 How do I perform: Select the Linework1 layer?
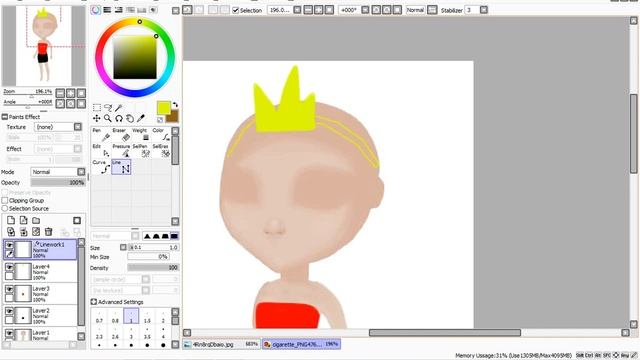point(40,249)
